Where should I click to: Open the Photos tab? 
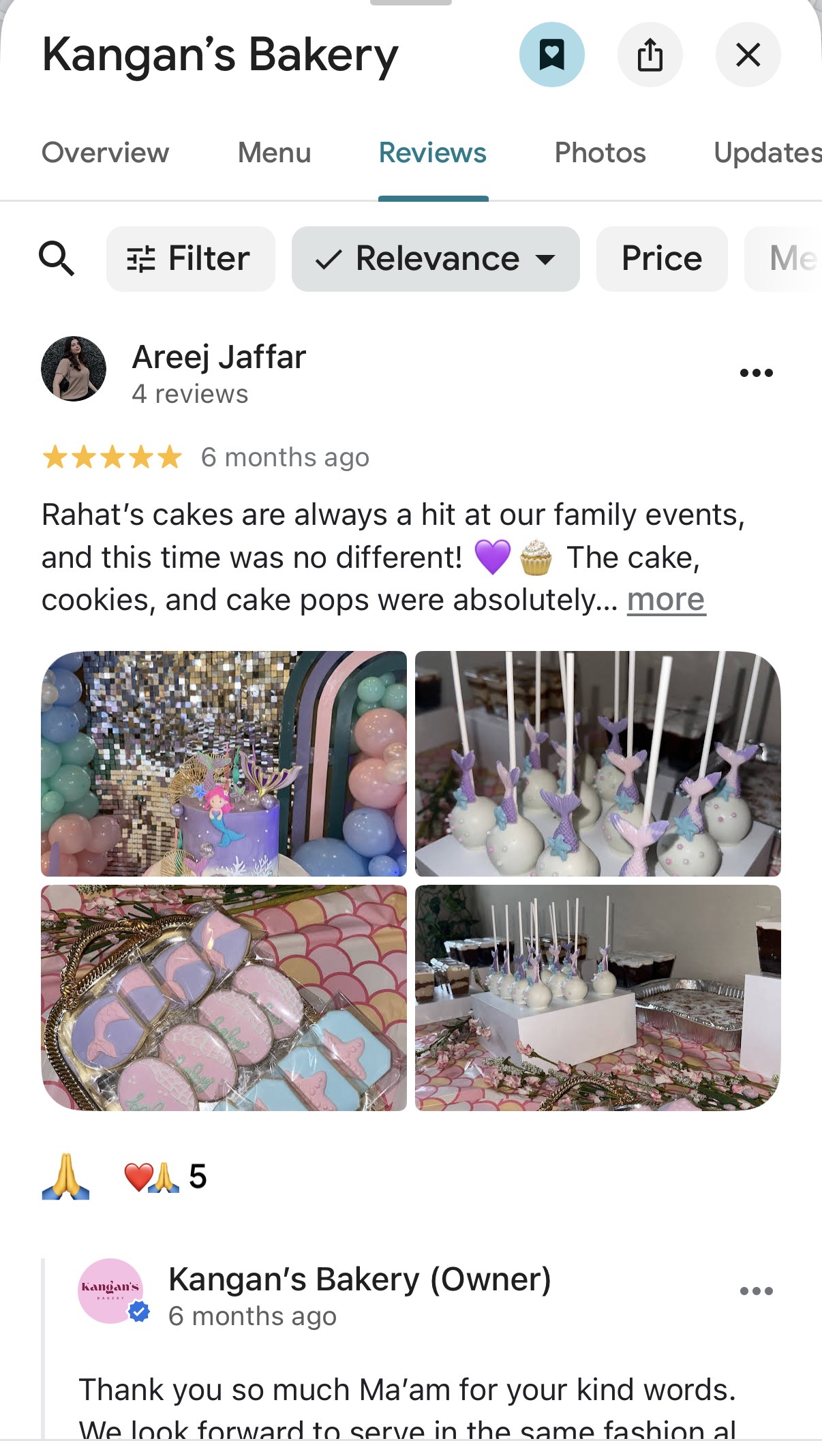click(x=600, y=153)
